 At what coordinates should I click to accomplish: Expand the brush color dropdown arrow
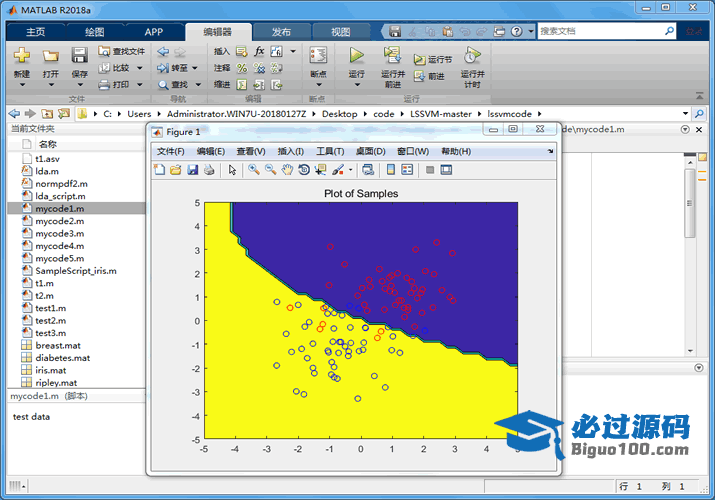tap(350, 170)
